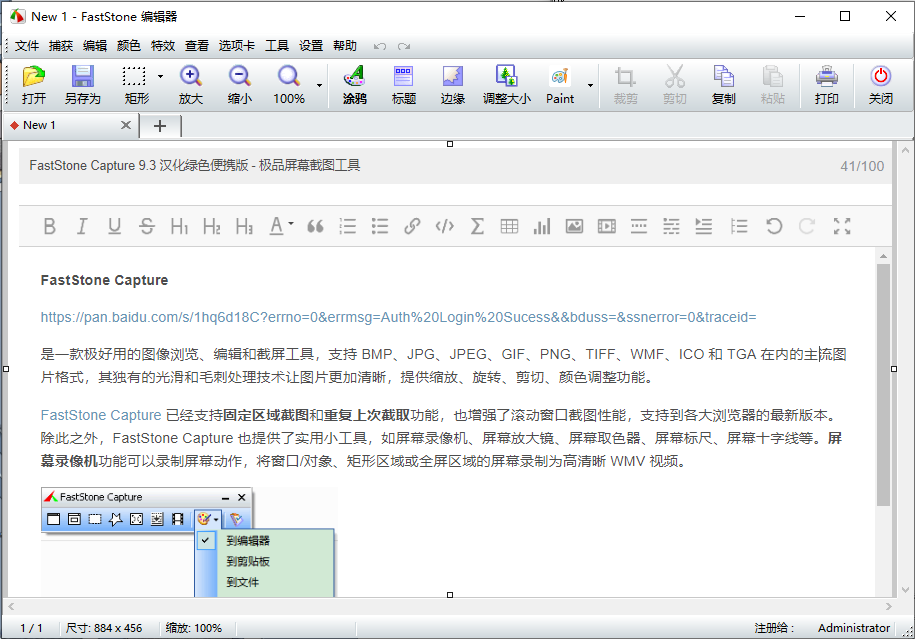This screenshot has height=639, width=915.
Task: Click the 剪切 scissors icon
Action: coord(675,85)
